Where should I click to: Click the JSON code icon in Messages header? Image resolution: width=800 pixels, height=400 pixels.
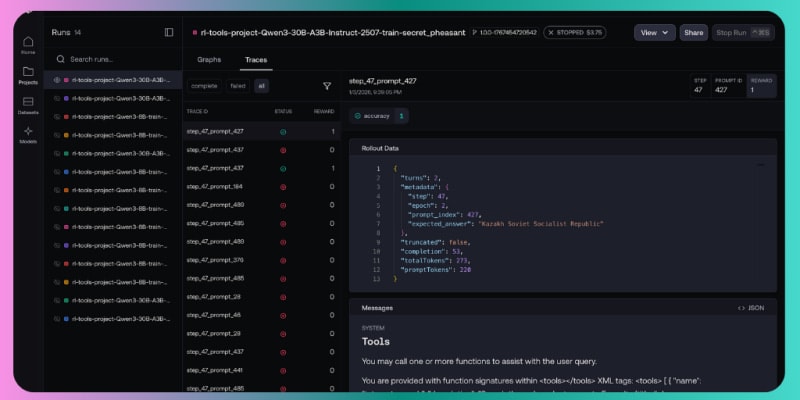(x=741, y=308)
